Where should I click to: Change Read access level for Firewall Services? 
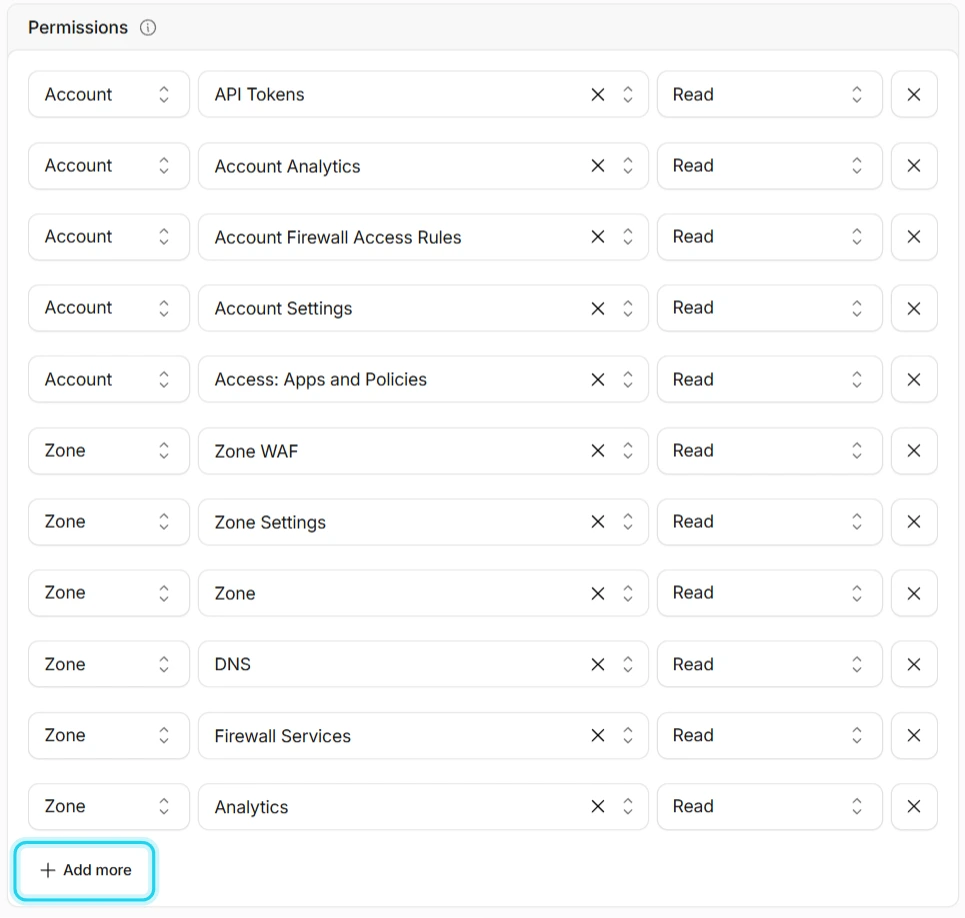[x=769, y=735]
